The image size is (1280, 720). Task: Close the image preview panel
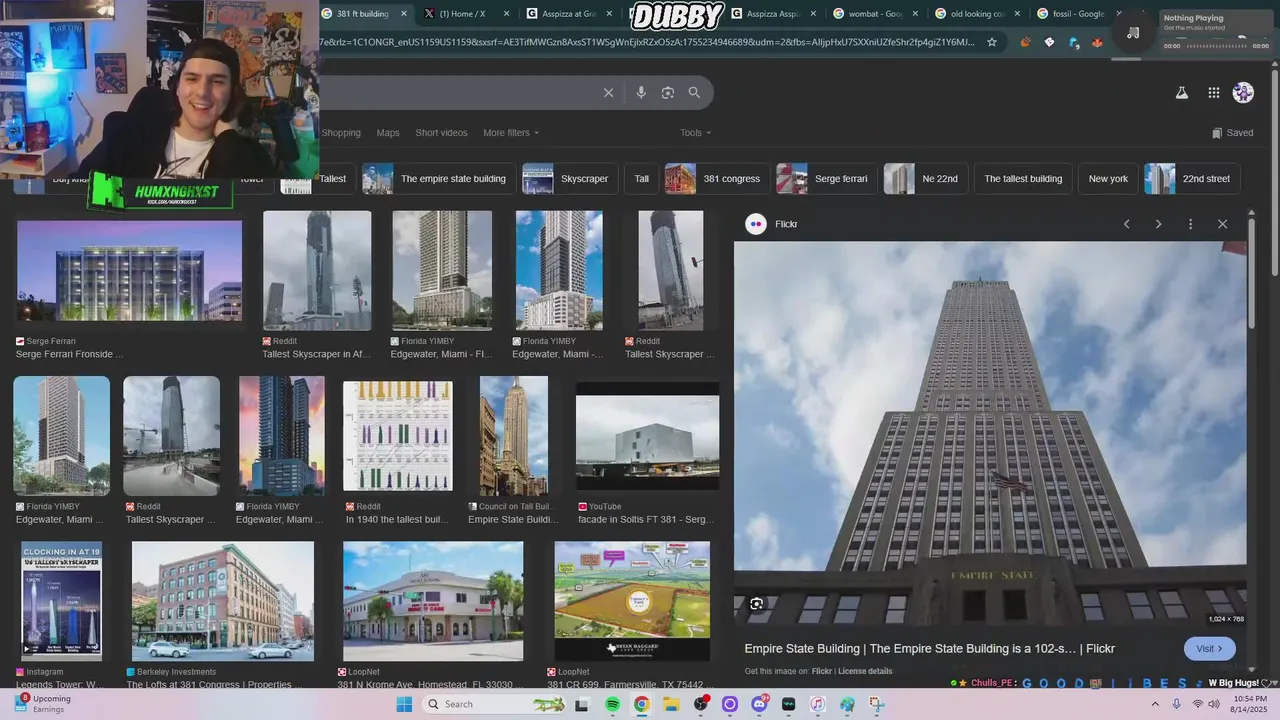click(1222, 224)
